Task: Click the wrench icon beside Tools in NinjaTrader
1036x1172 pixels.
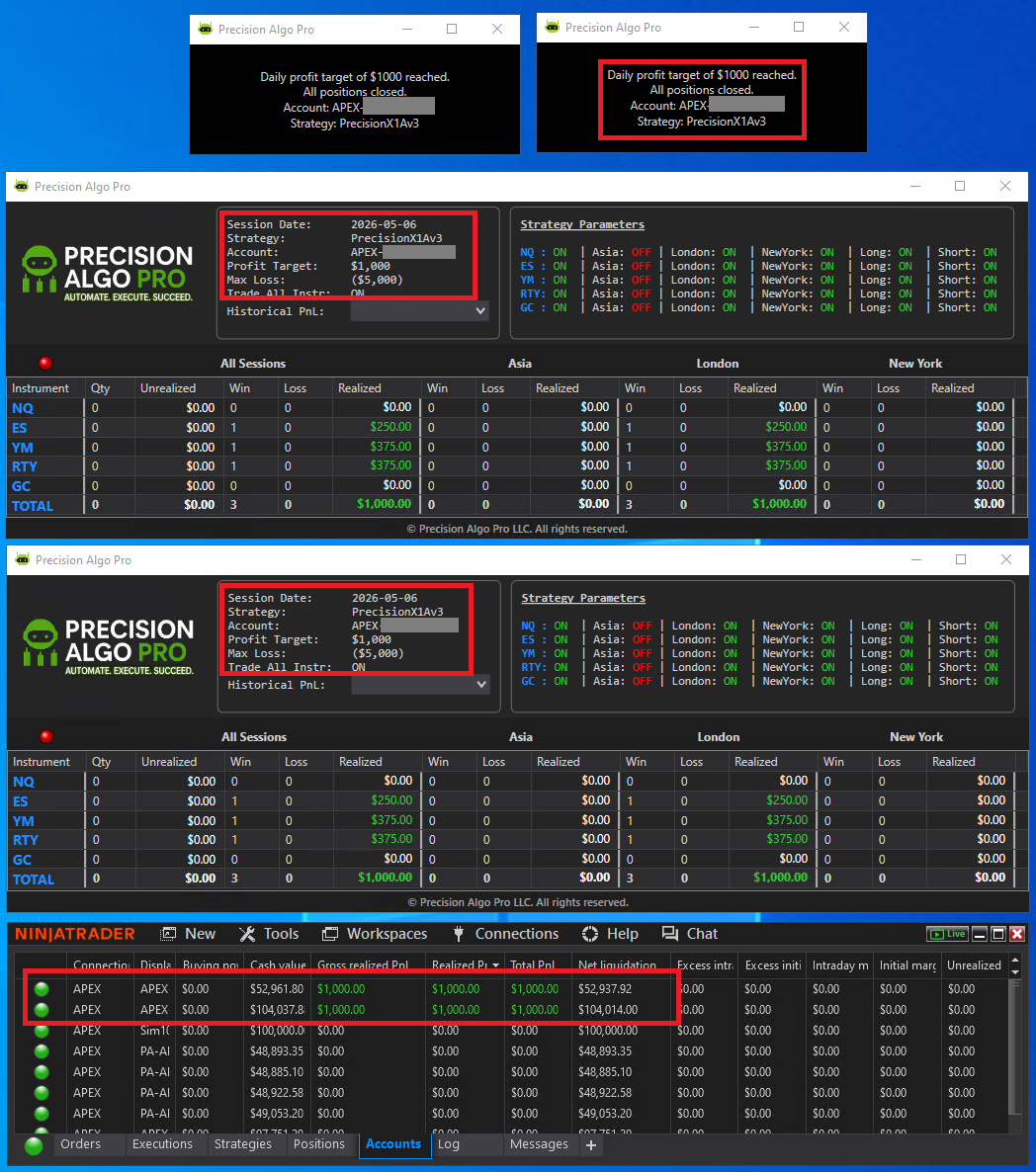Action: (247, 934)
